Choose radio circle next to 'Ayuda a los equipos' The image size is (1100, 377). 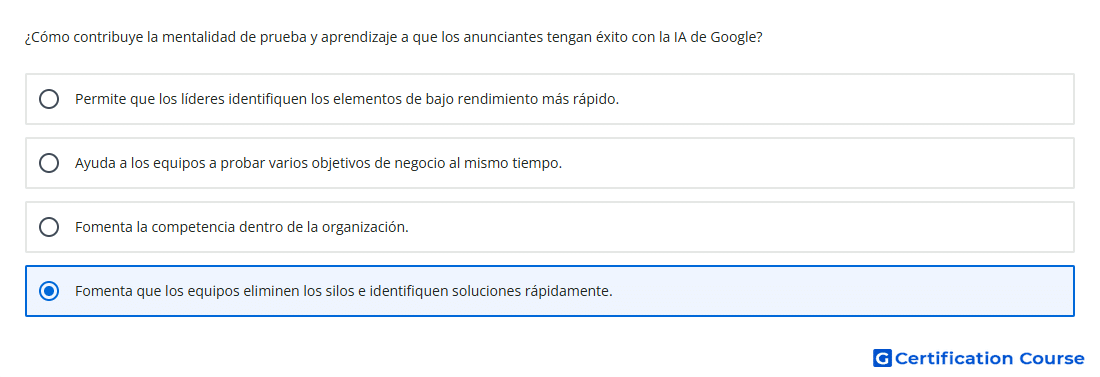pos(49,163)
